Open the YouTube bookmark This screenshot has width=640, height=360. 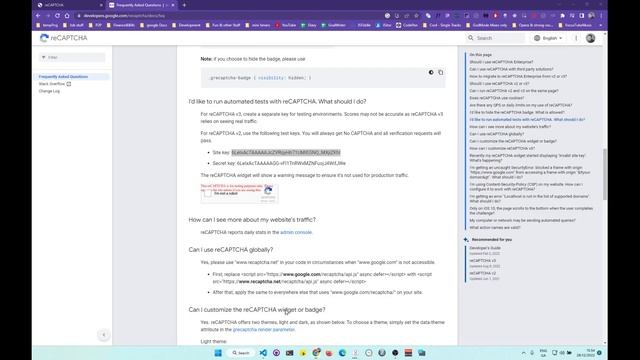tap(286, 25)
